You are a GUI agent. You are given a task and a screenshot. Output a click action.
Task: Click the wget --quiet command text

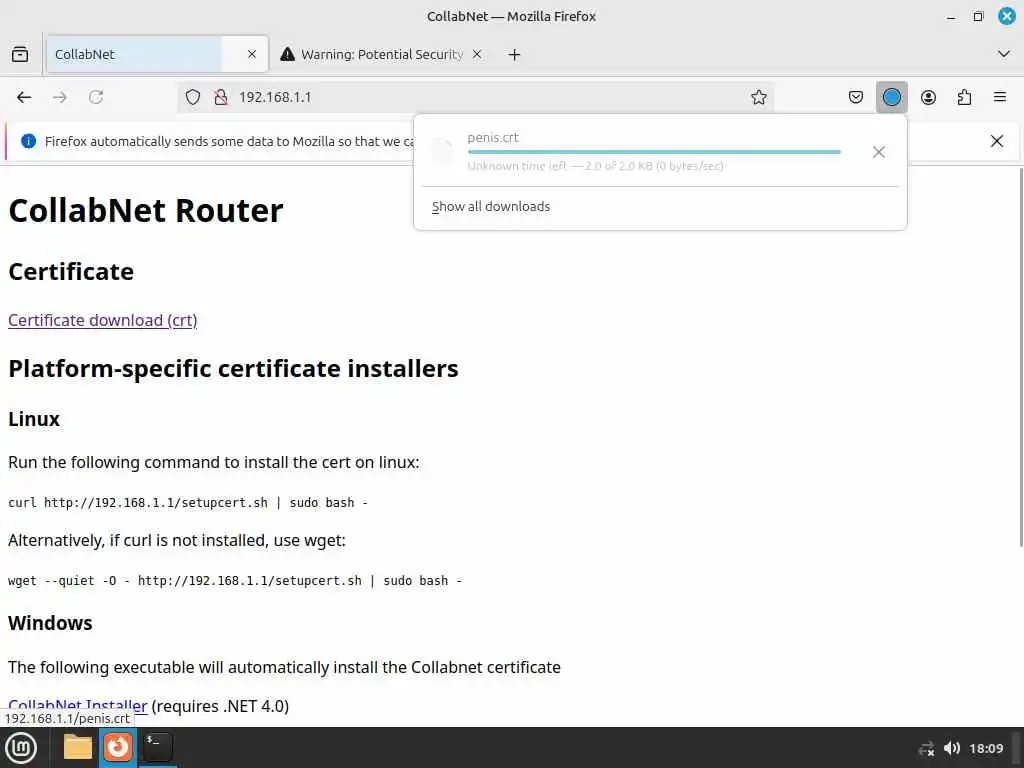[x=235, y=581]
